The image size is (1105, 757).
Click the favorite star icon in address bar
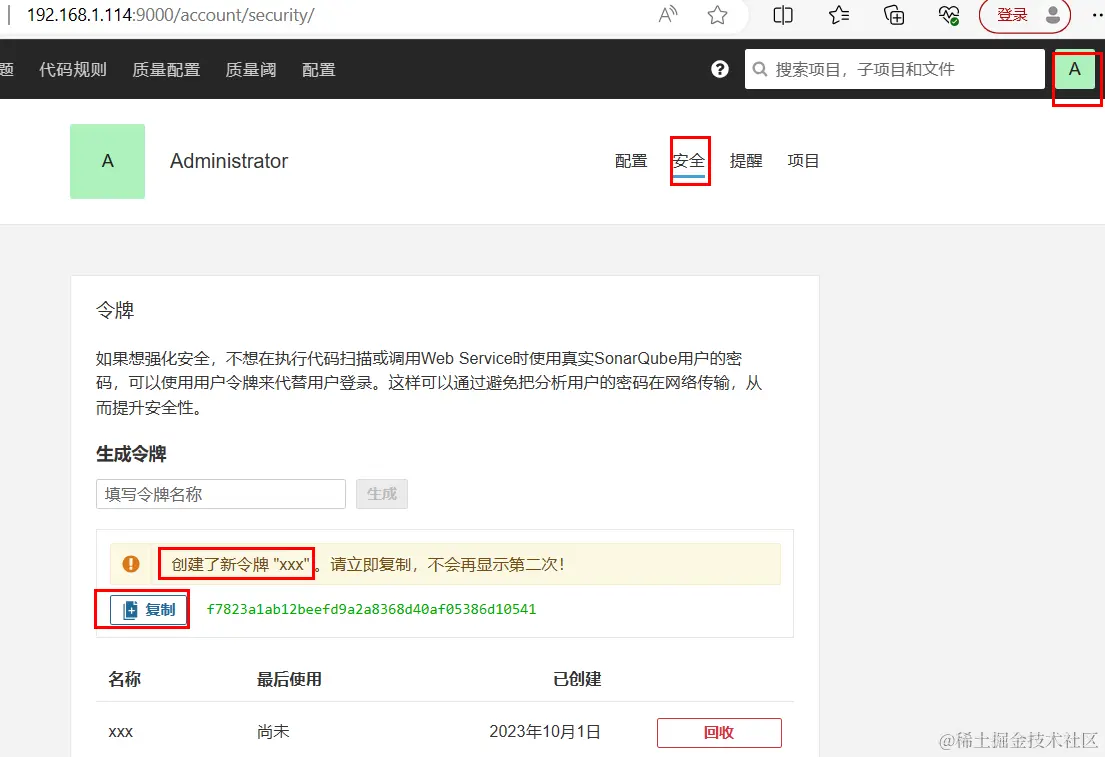717,15
